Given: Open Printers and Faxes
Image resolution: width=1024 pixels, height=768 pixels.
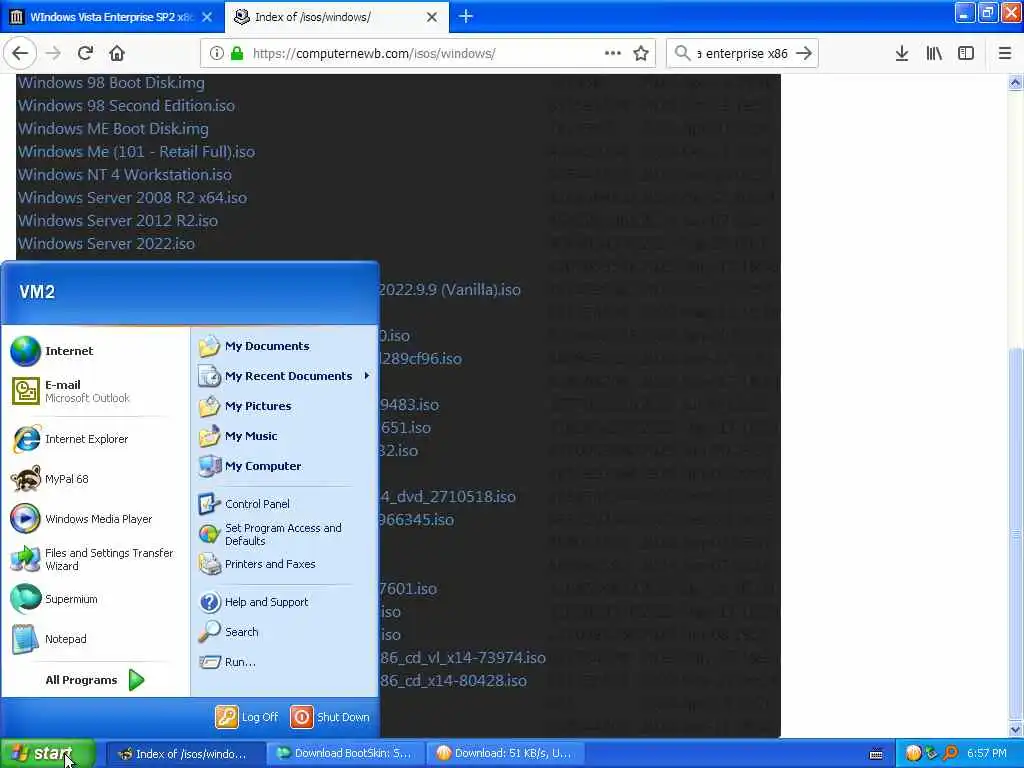Looking at the screenshot, I should point(285,564).
